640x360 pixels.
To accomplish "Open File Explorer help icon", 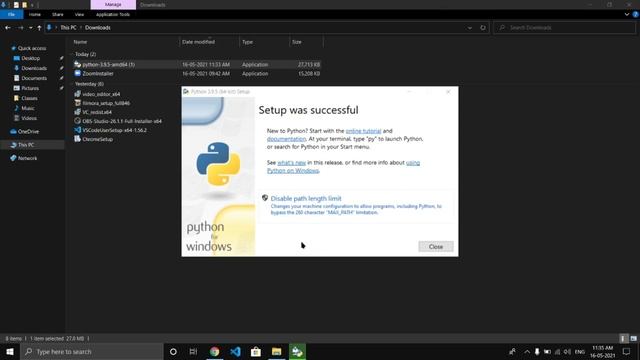I will click(x=636, y=14).
